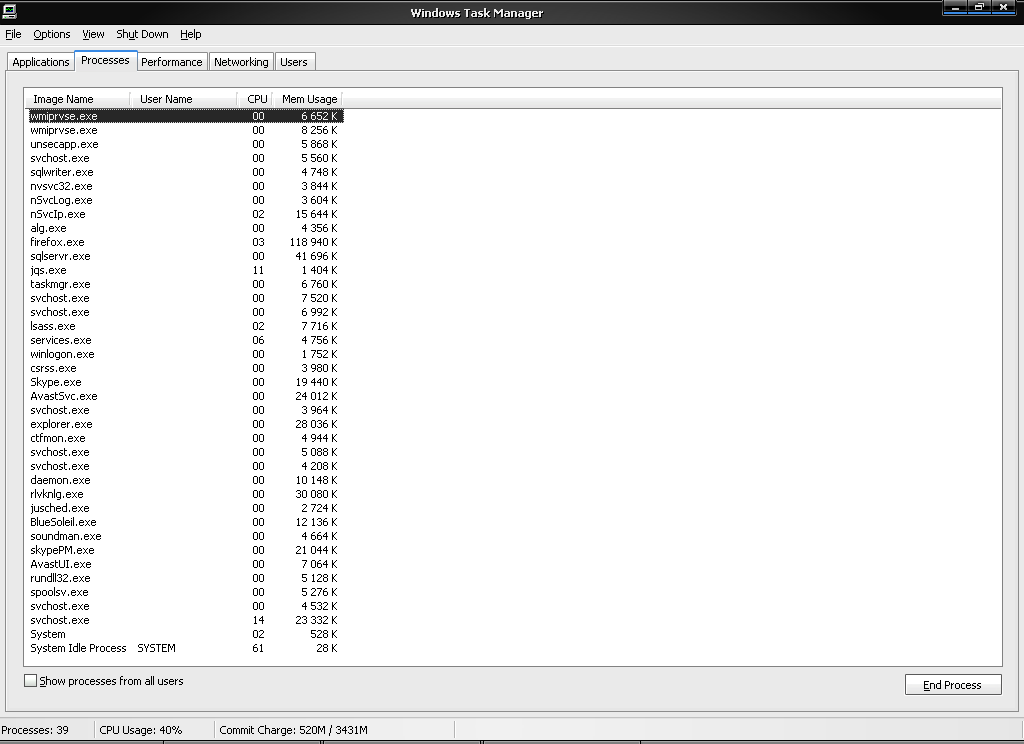Switch to the Applications tab

tap(41, 62)
